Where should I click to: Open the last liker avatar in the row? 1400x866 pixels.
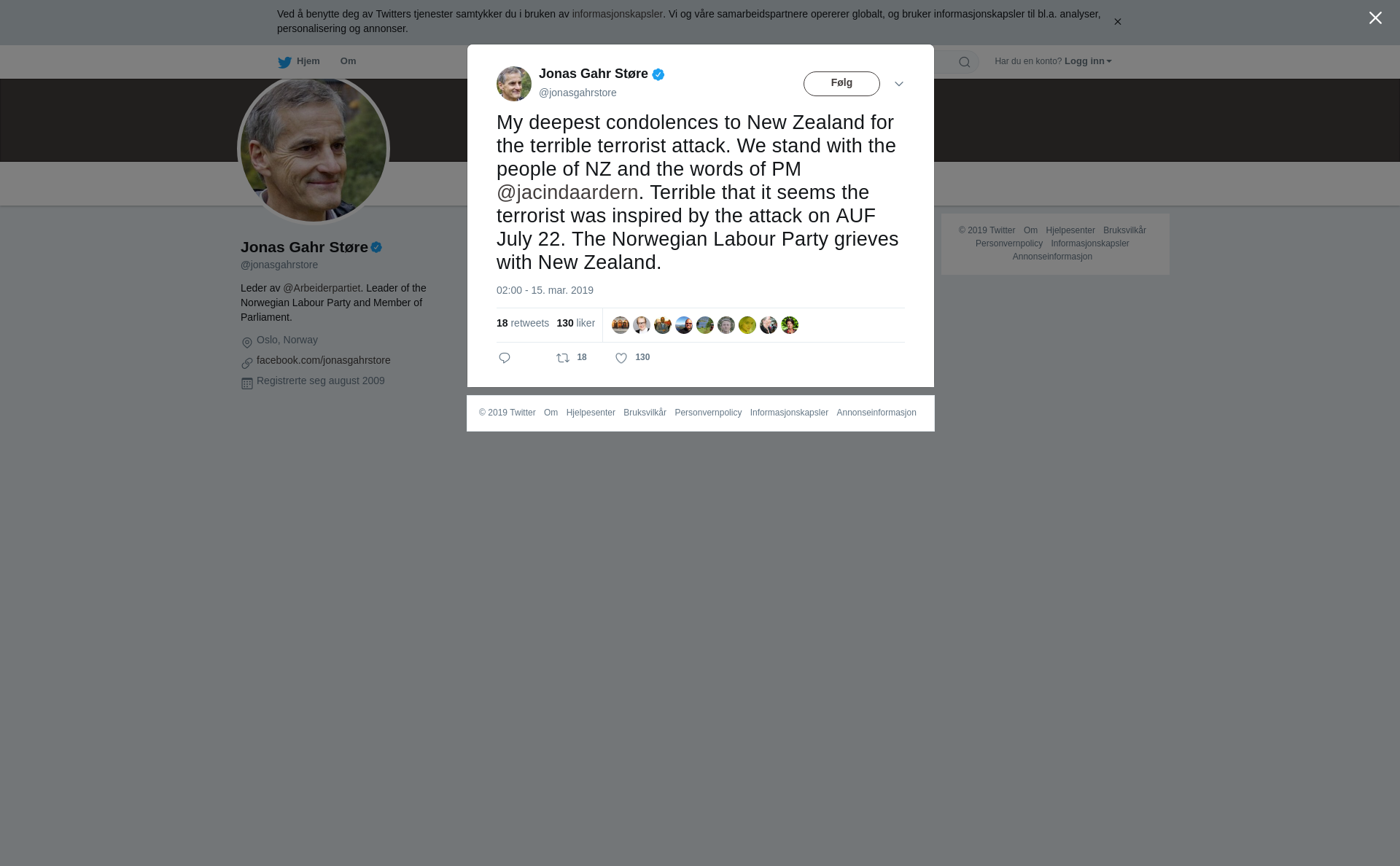coord(790,325)
